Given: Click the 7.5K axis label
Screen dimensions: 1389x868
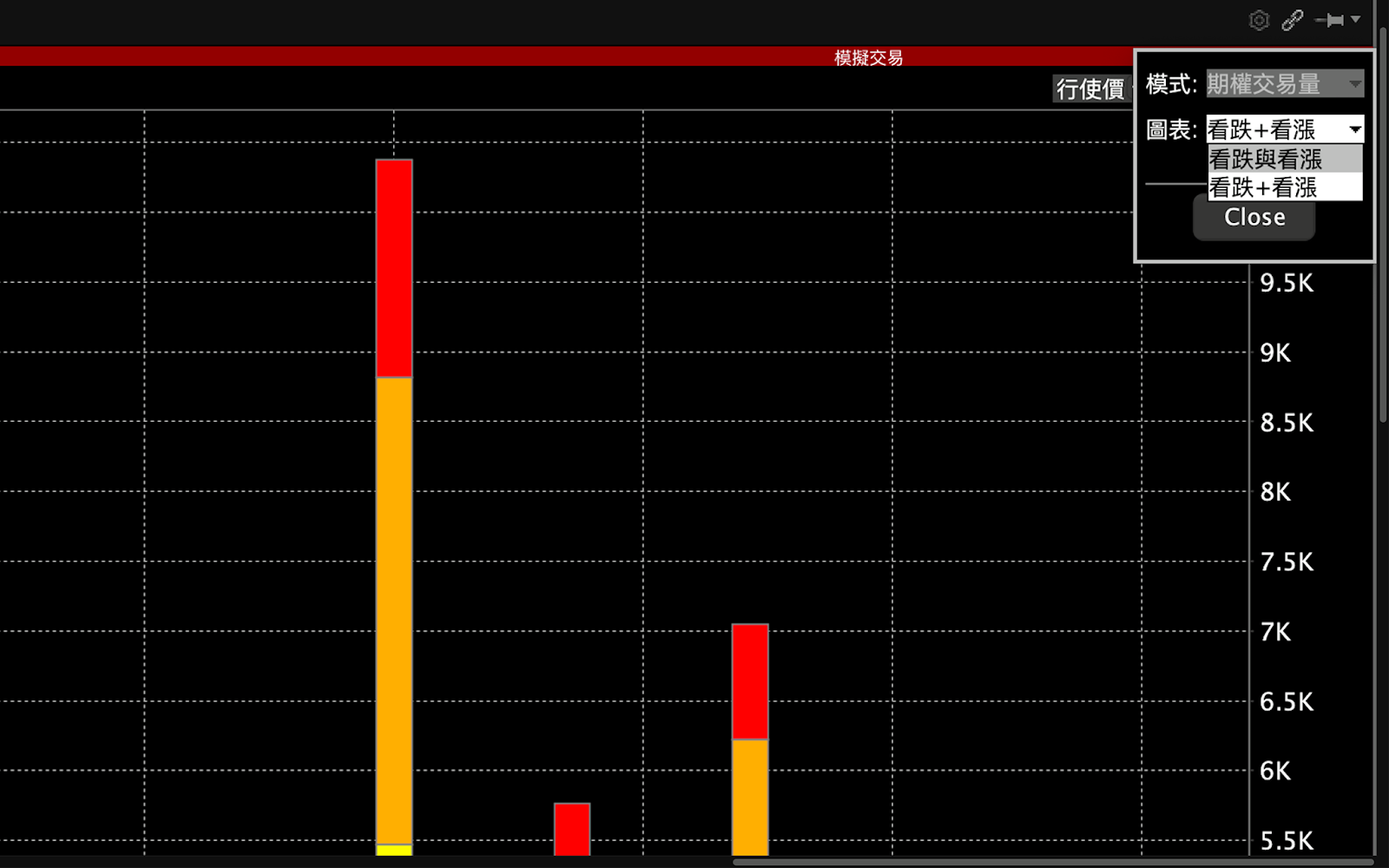Looking at the screenshot, I should pos(1287,562).
